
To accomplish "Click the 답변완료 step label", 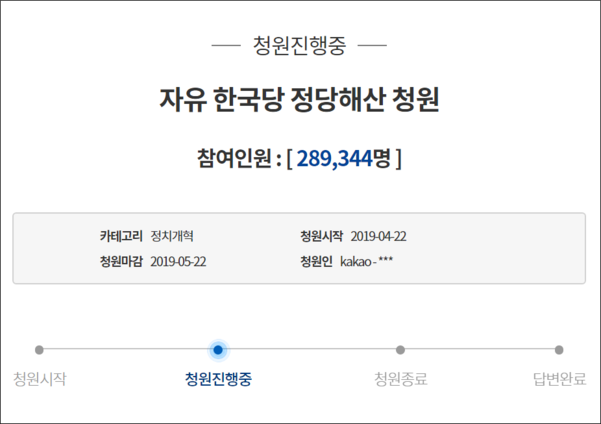I will [x=560, y=379].
